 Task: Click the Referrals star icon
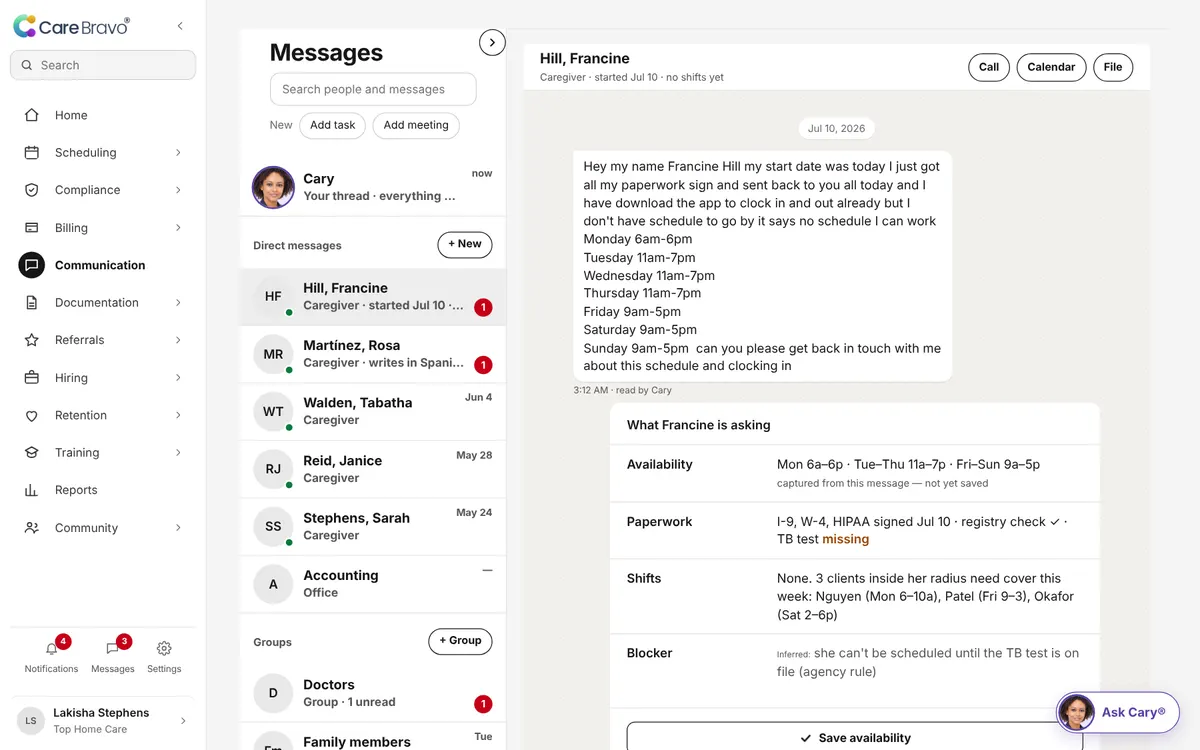[x=32, y=340]
